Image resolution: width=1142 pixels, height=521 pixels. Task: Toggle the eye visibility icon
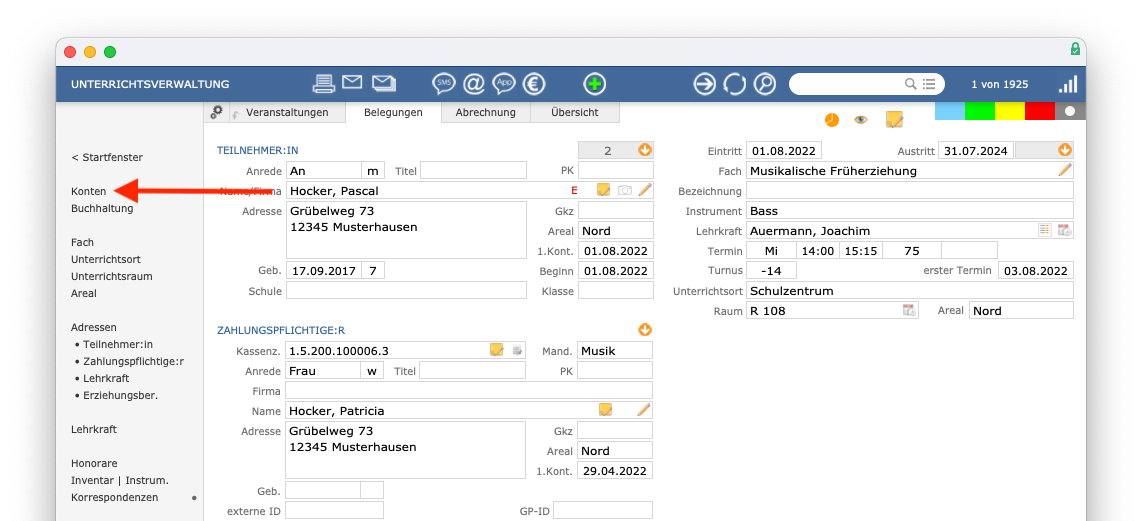point(861,120)
